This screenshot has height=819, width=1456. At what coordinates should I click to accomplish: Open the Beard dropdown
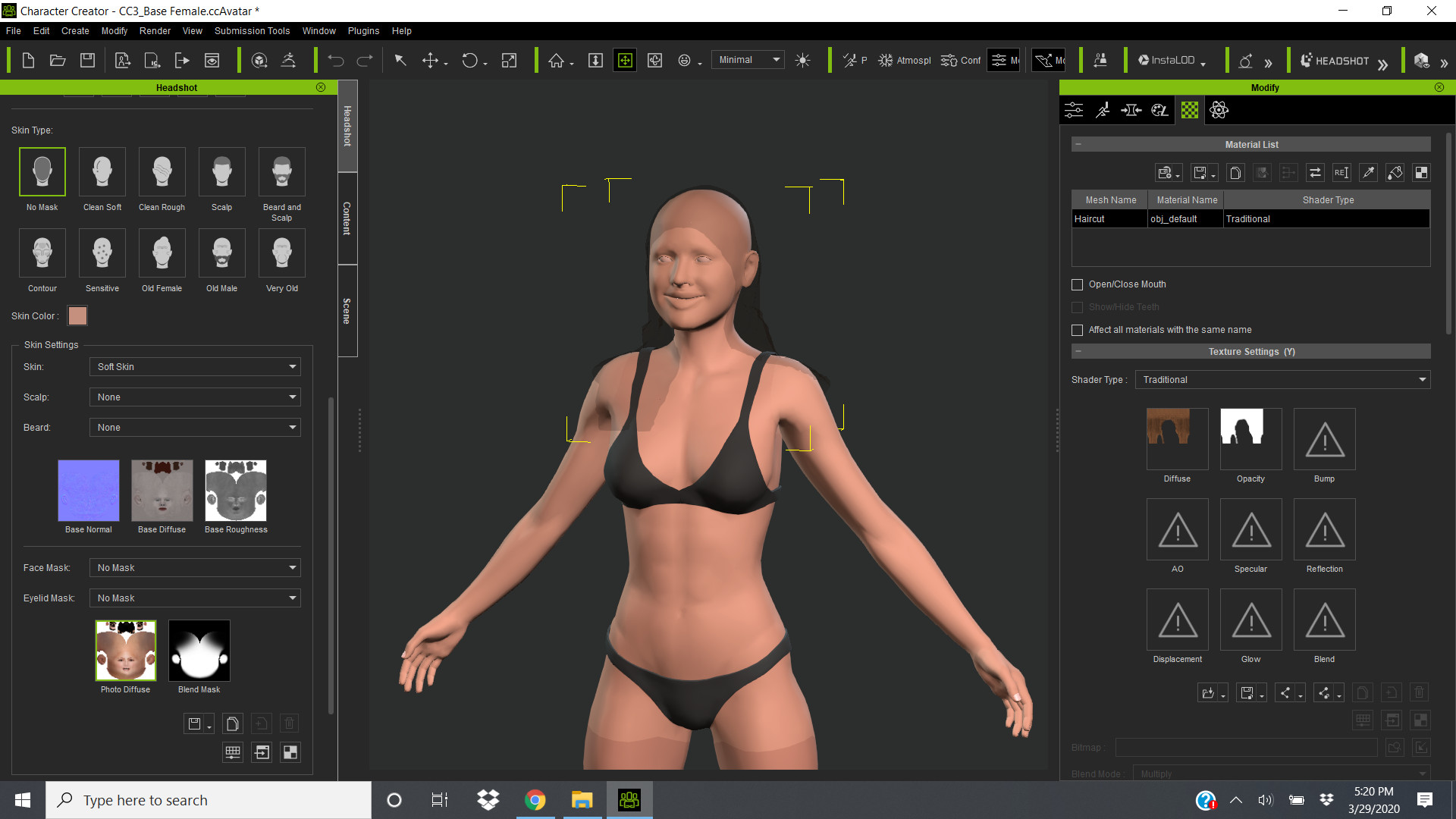pos(195,428)
